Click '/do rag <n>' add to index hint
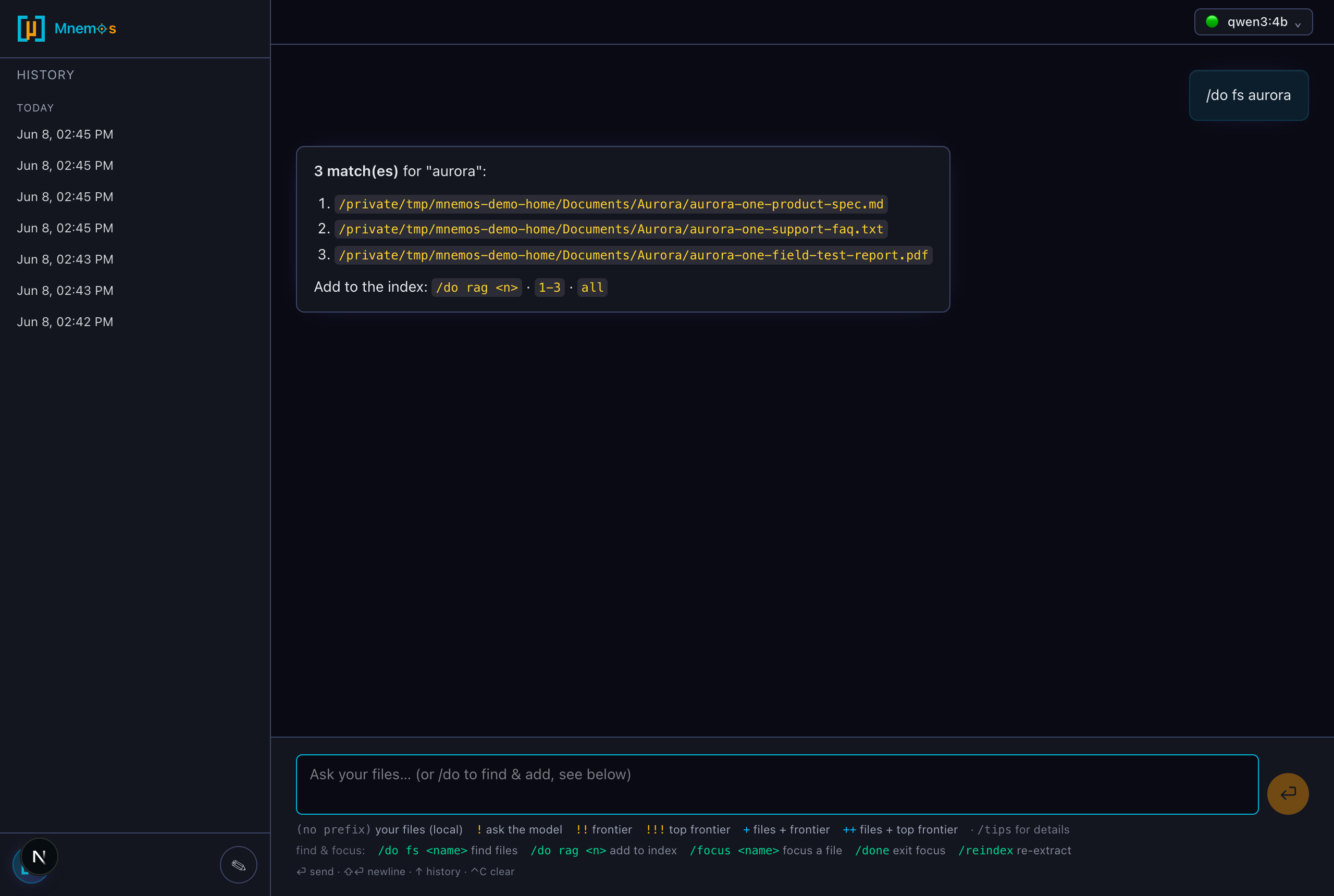 (603, 850)
